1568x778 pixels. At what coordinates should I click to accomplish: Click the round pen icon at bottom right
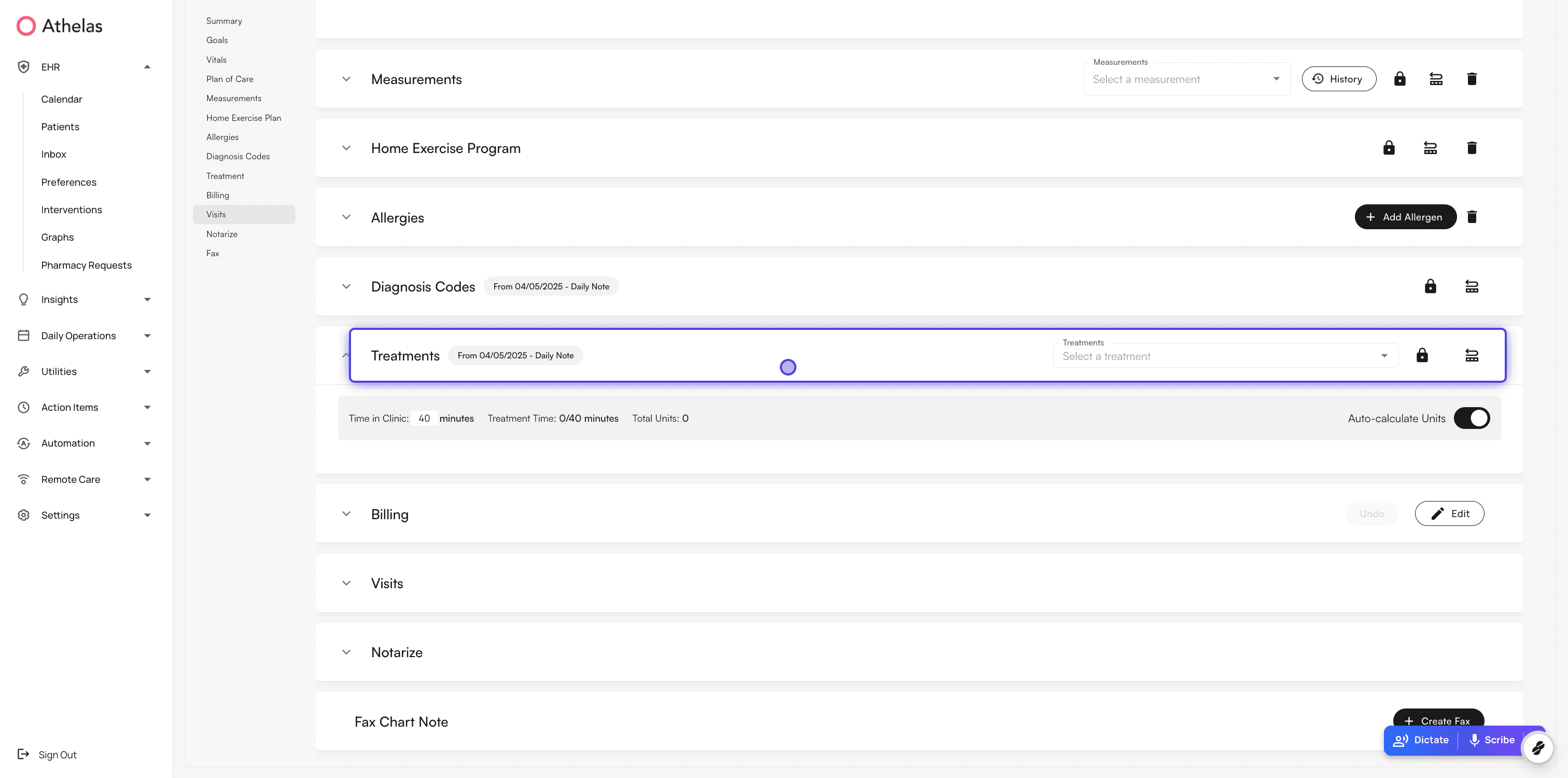point(1537,747)
